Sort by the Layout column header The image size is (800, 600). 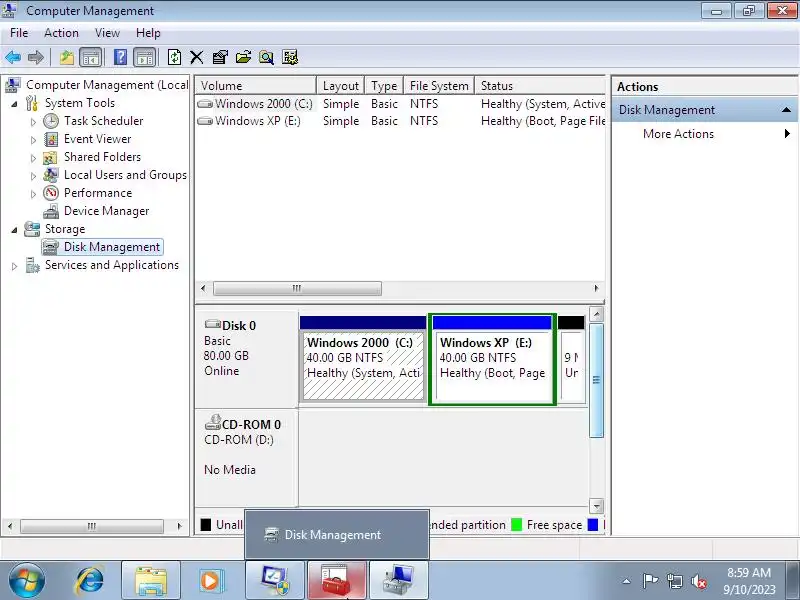(341, 86)
